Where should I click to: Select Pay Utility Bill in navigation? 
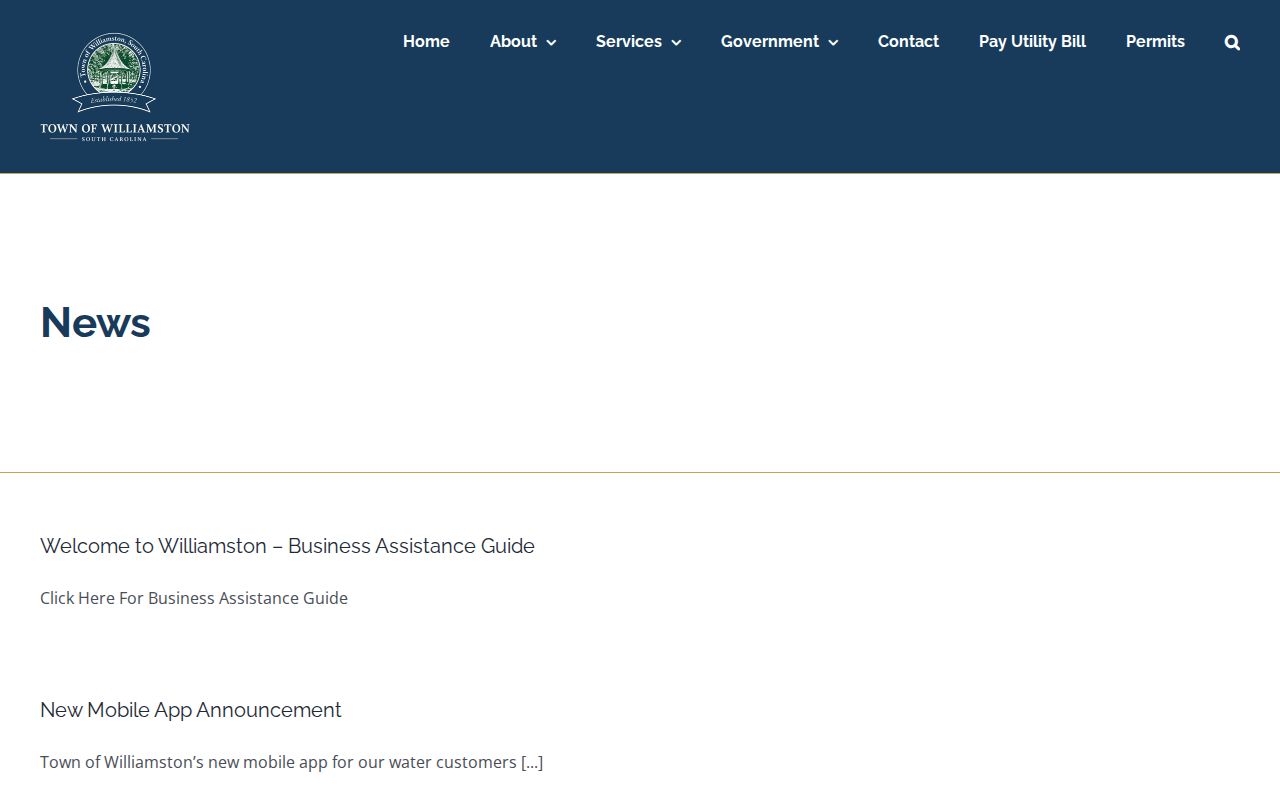coord(1032,41)
